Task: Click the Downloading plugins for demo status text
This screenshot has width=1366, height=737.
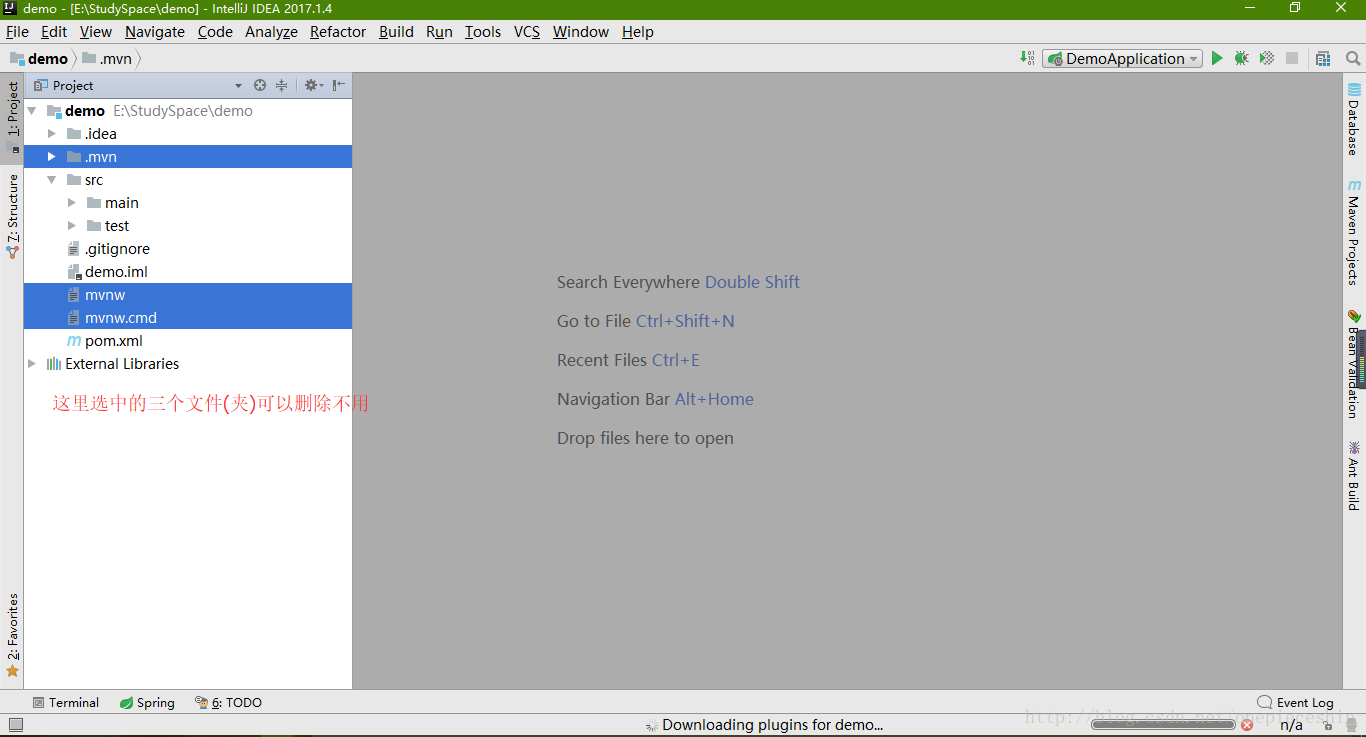Action: pos(772,725)
